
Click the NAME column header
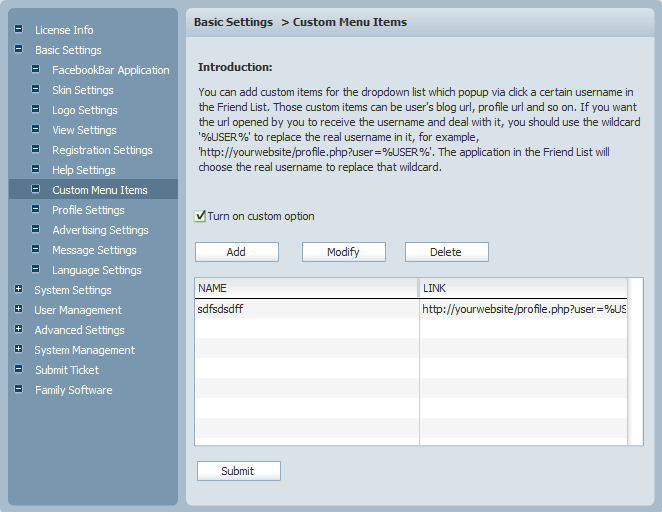pos(306,288)
